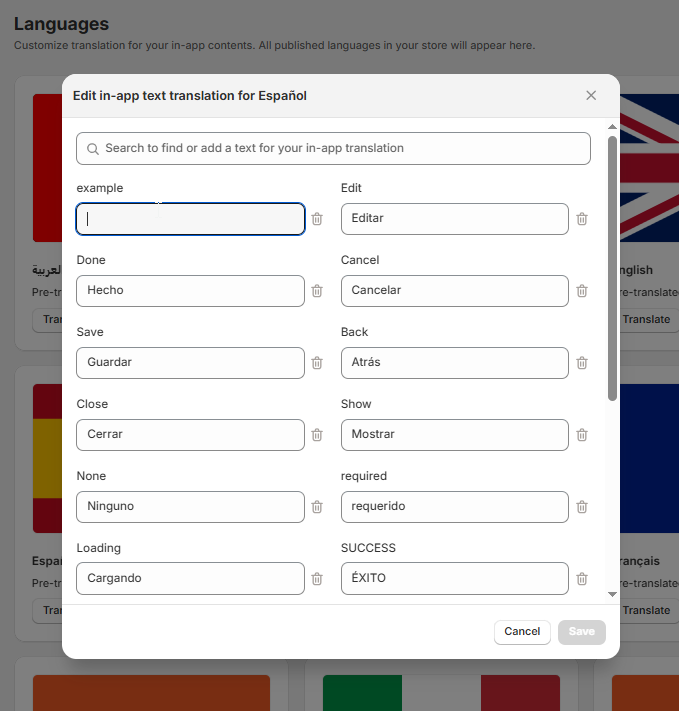Delete the 'None' translation entry
679x711 pixels.
pos(317,507)
